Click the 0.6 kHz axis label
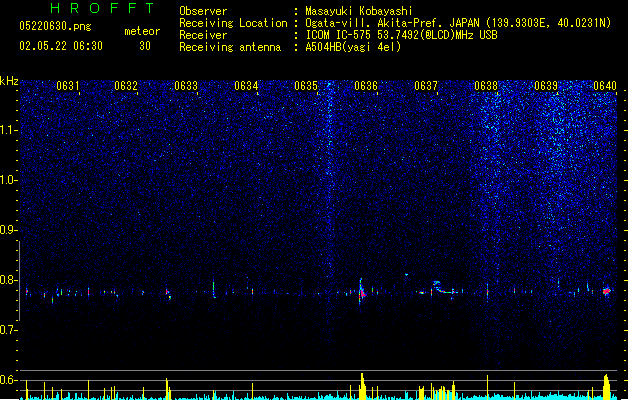The width and height of the screenshot is (629, 400). click(x=9, y=380)
